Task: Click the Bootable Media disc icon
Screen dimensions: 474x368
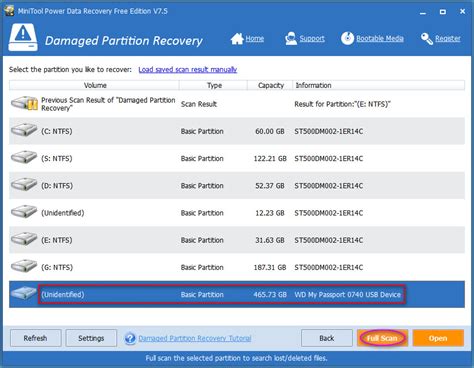Action: point(347,38)
